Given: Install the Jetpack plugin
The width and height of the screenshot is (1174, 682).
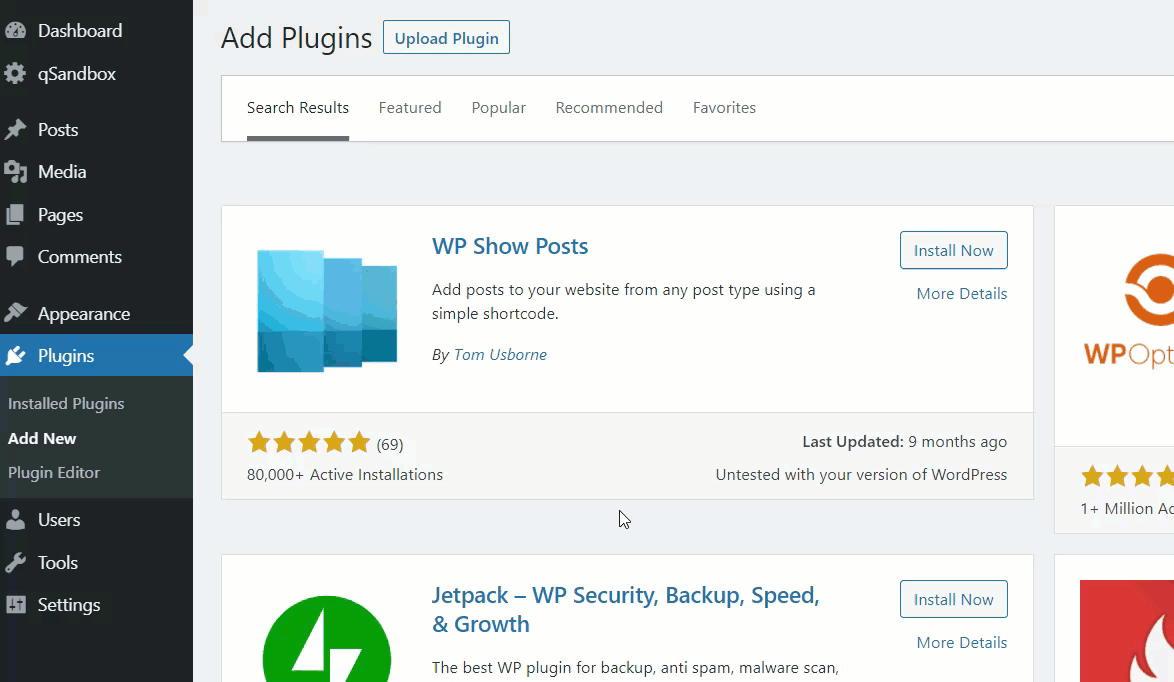Looking at the screenshot, I should coord(953,599).
